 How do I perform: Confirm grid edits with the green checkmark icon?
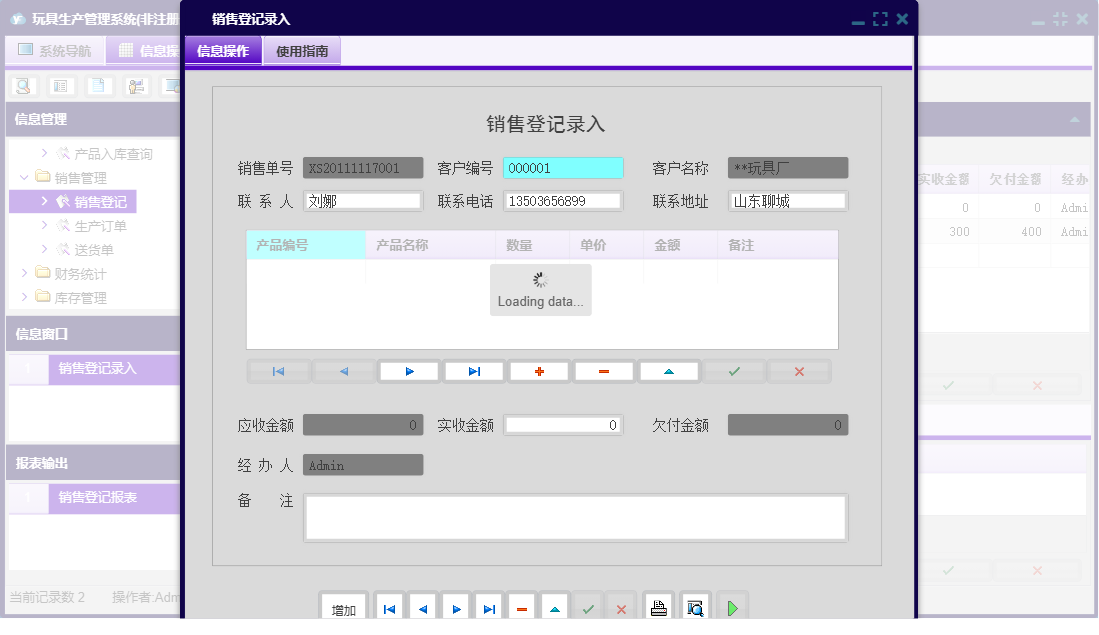pos(734,370)
